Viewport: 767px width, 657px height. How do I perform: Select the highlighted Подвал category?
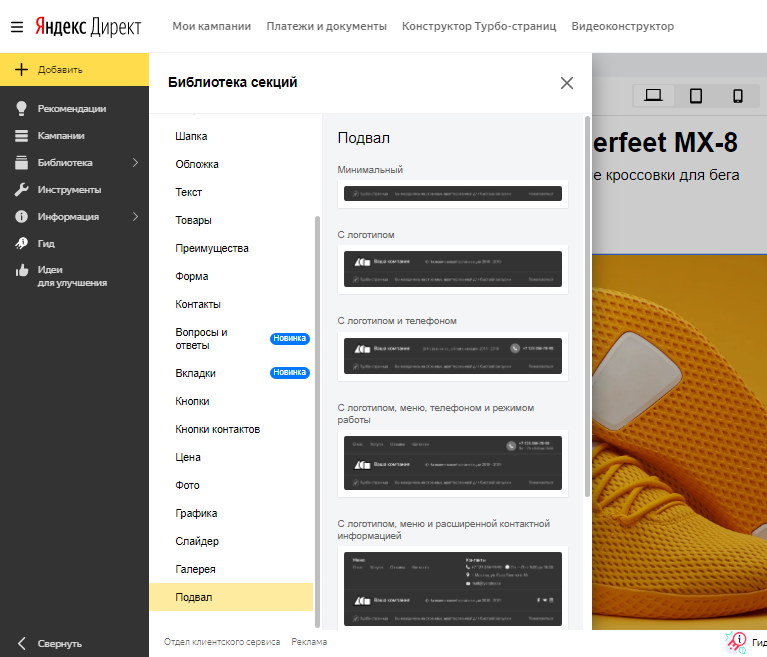[x=231, y=597]
